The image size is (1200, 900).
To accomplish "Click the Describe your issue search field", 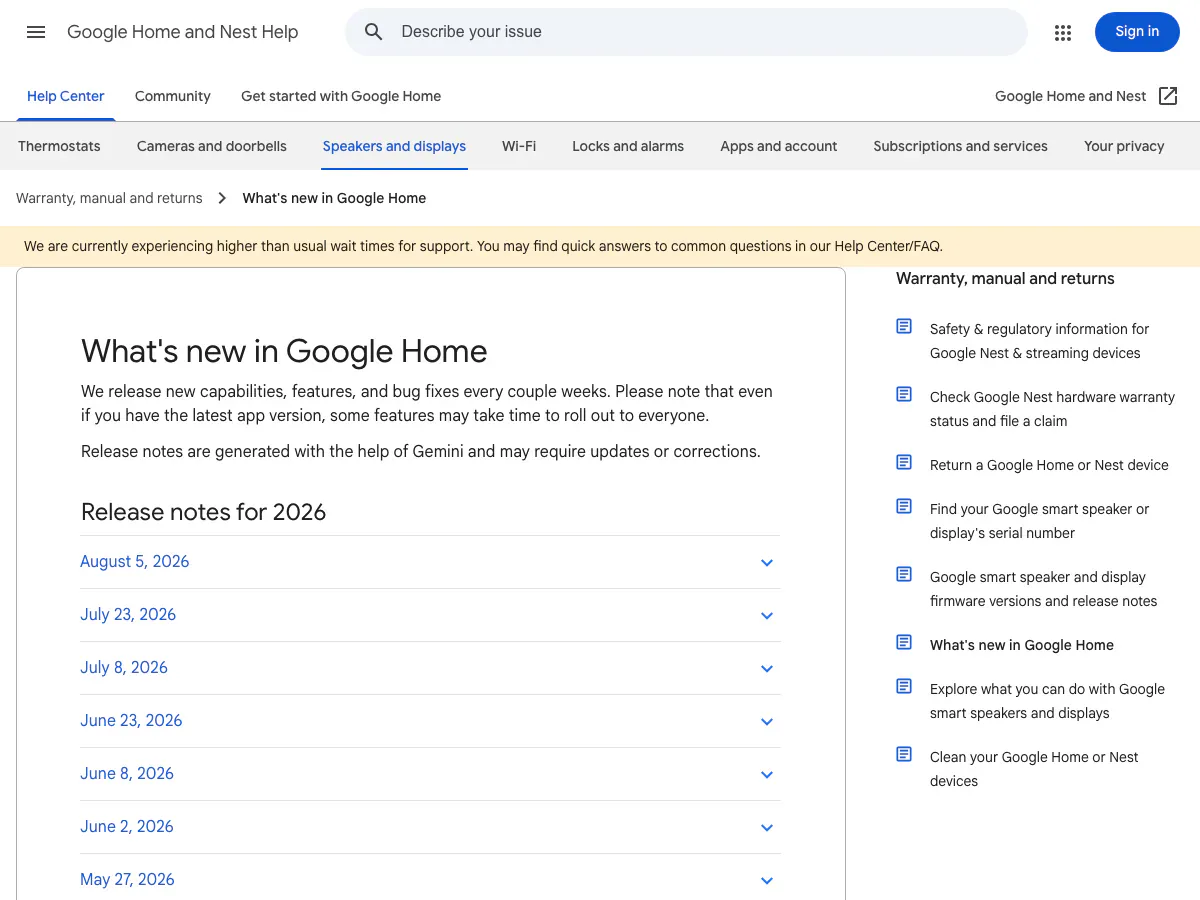I will [686, 32].
